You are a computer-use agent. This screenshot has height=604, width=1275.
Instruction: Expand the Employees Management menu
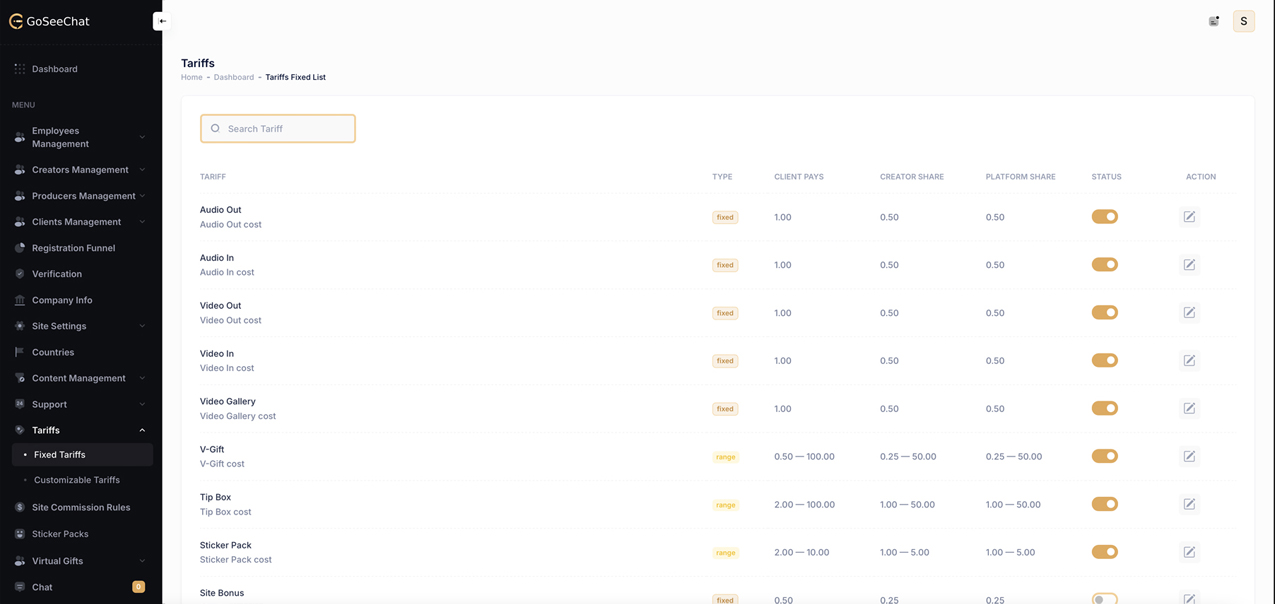click(x=81, y=137)
